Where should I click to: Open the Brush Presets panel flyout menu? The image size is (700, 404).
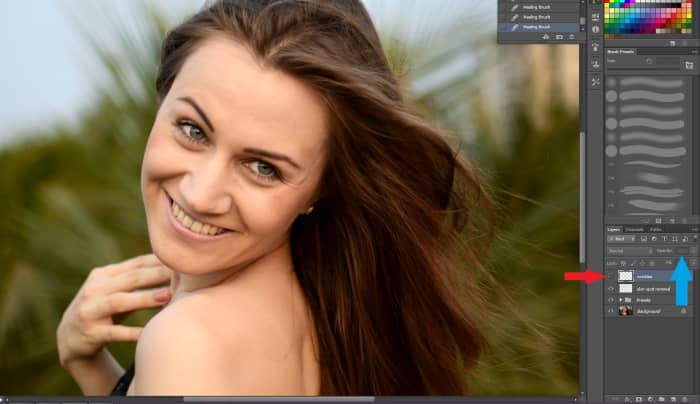click(695, 52)
